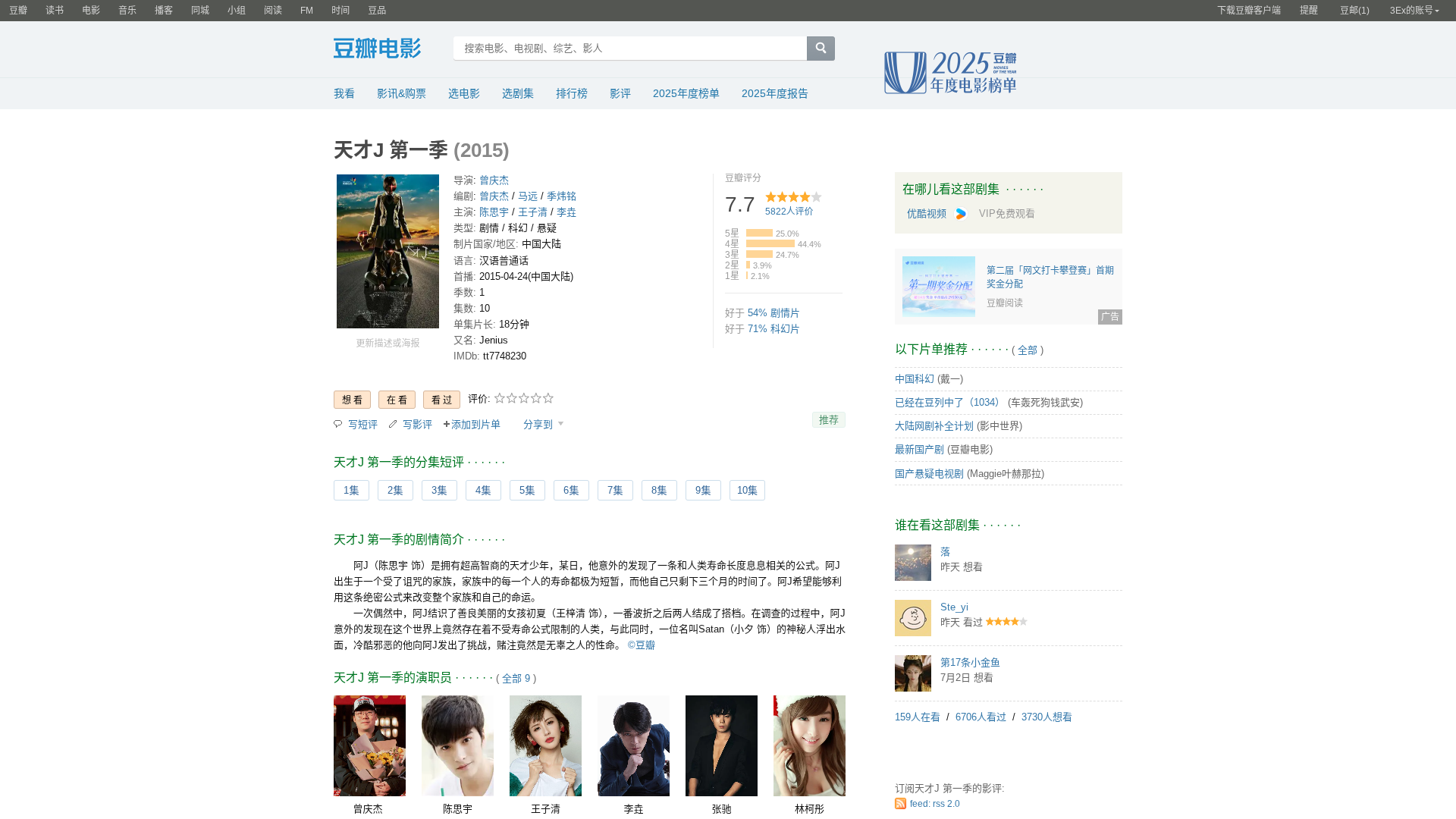Open episode 1集
The image size is (1456, 819).
point(351,491)
